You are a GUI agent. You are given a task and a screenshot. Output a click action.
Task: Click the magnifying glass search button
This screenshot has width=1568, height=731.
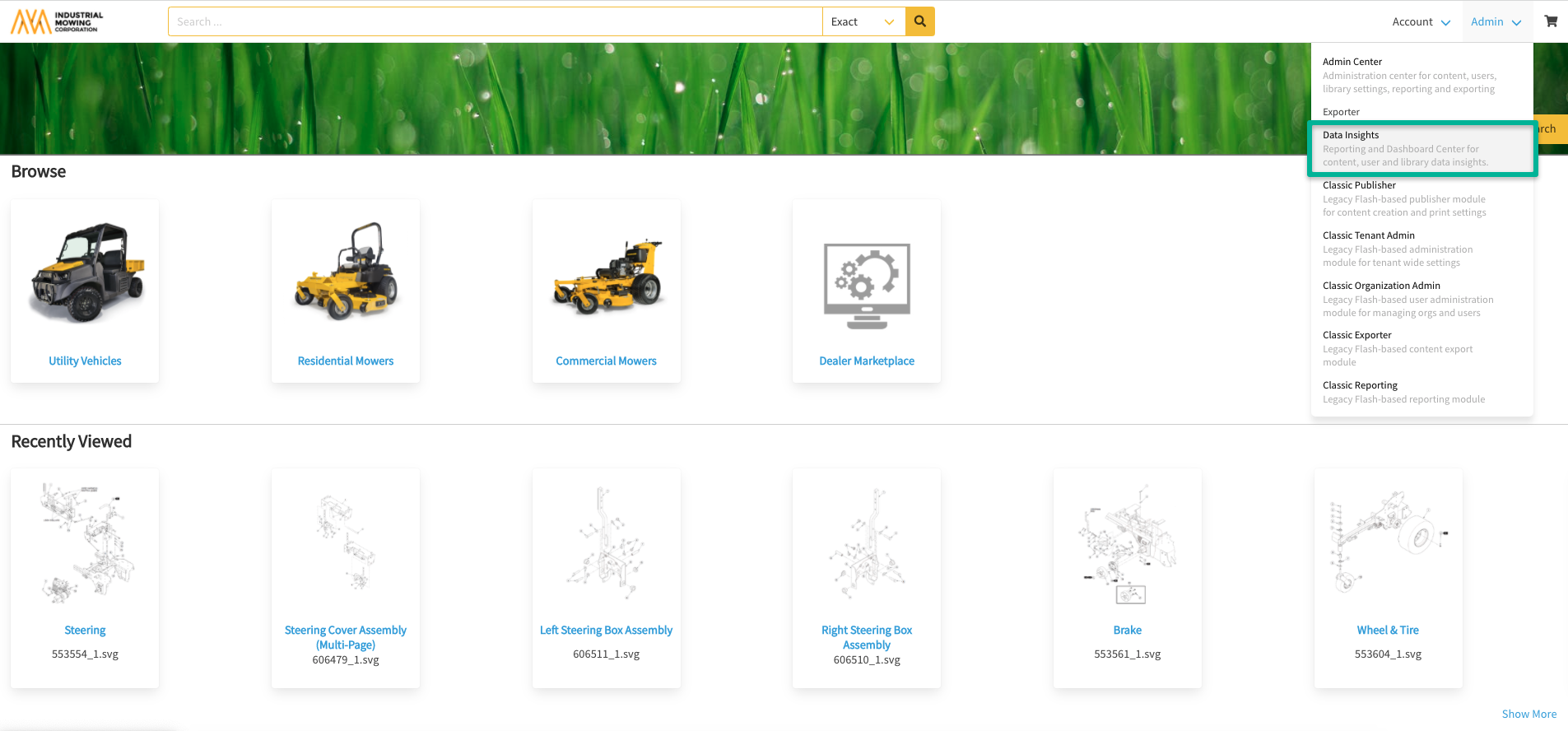tap(919, 21)
